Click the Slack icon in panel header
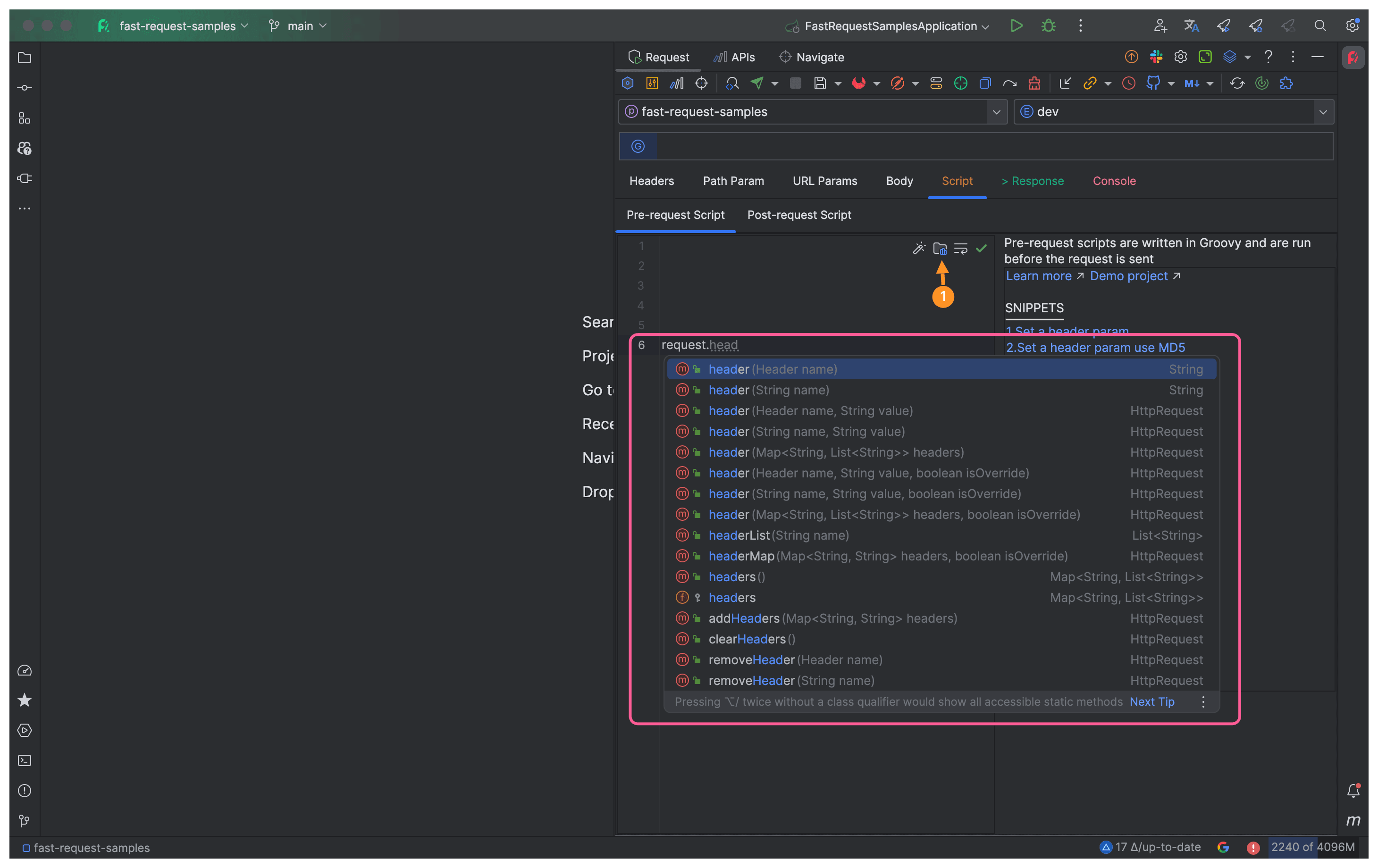Image resolution: width=1378 pixels, height=868 pixels. (1156, 57)
